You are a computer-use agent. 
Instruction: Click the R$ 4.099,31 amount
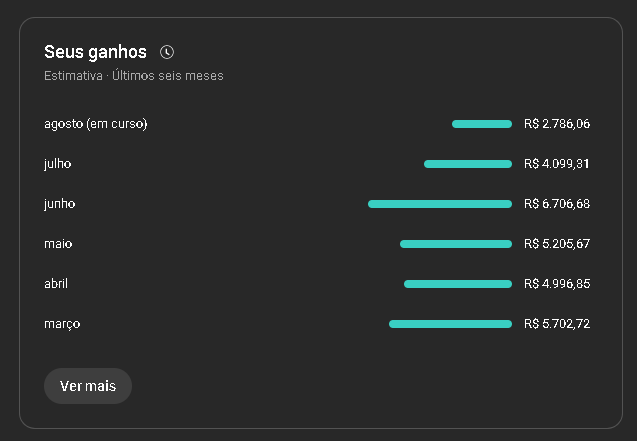click(x=556, y=164)
